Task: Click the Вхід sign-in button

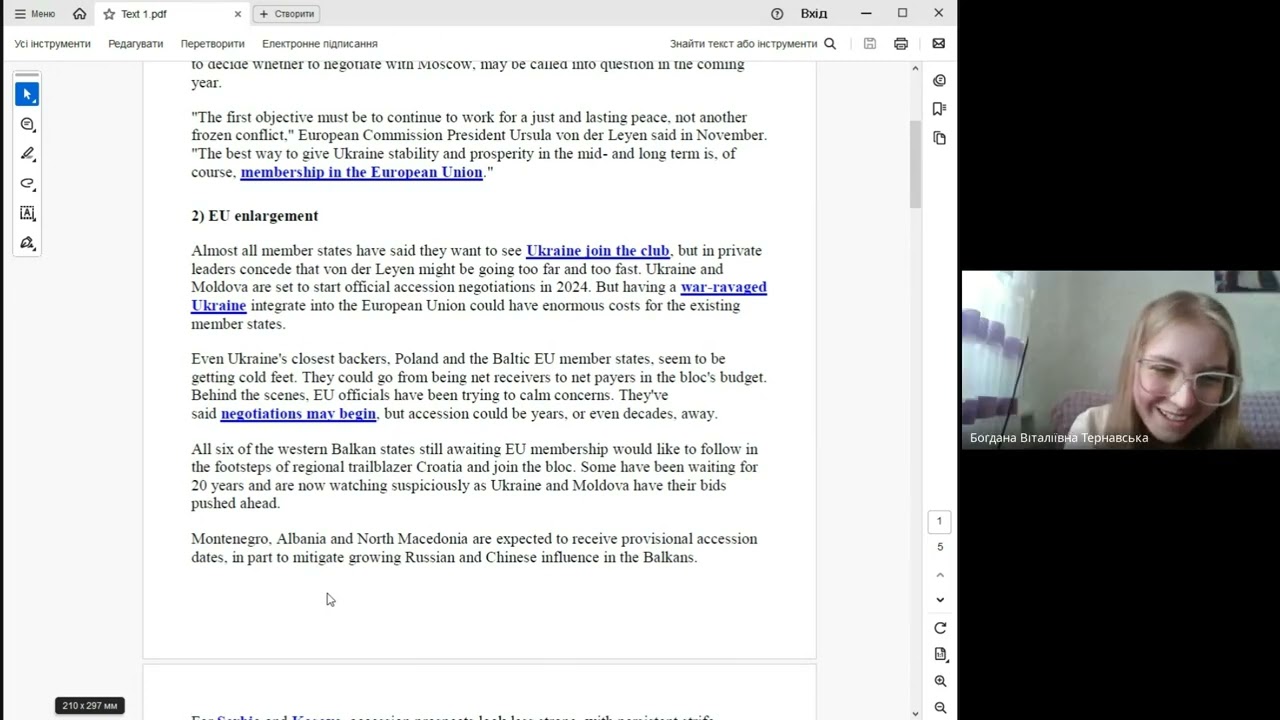Action: tap(814, 14)
